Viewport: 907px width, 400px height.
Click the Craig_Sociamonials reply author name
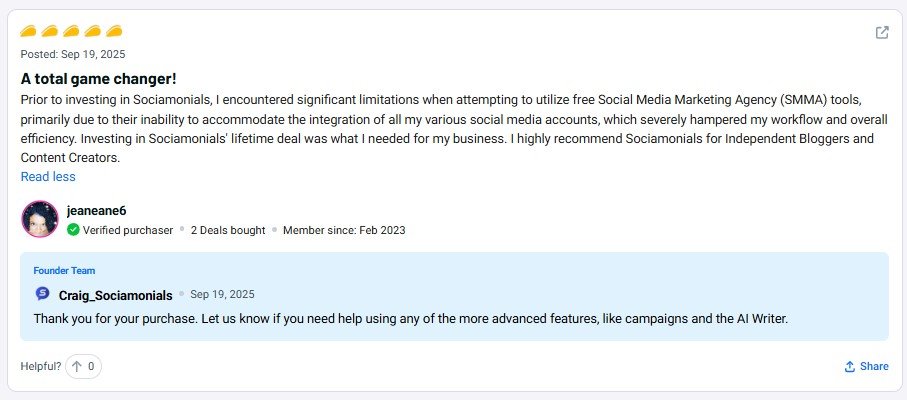(116, 295)
